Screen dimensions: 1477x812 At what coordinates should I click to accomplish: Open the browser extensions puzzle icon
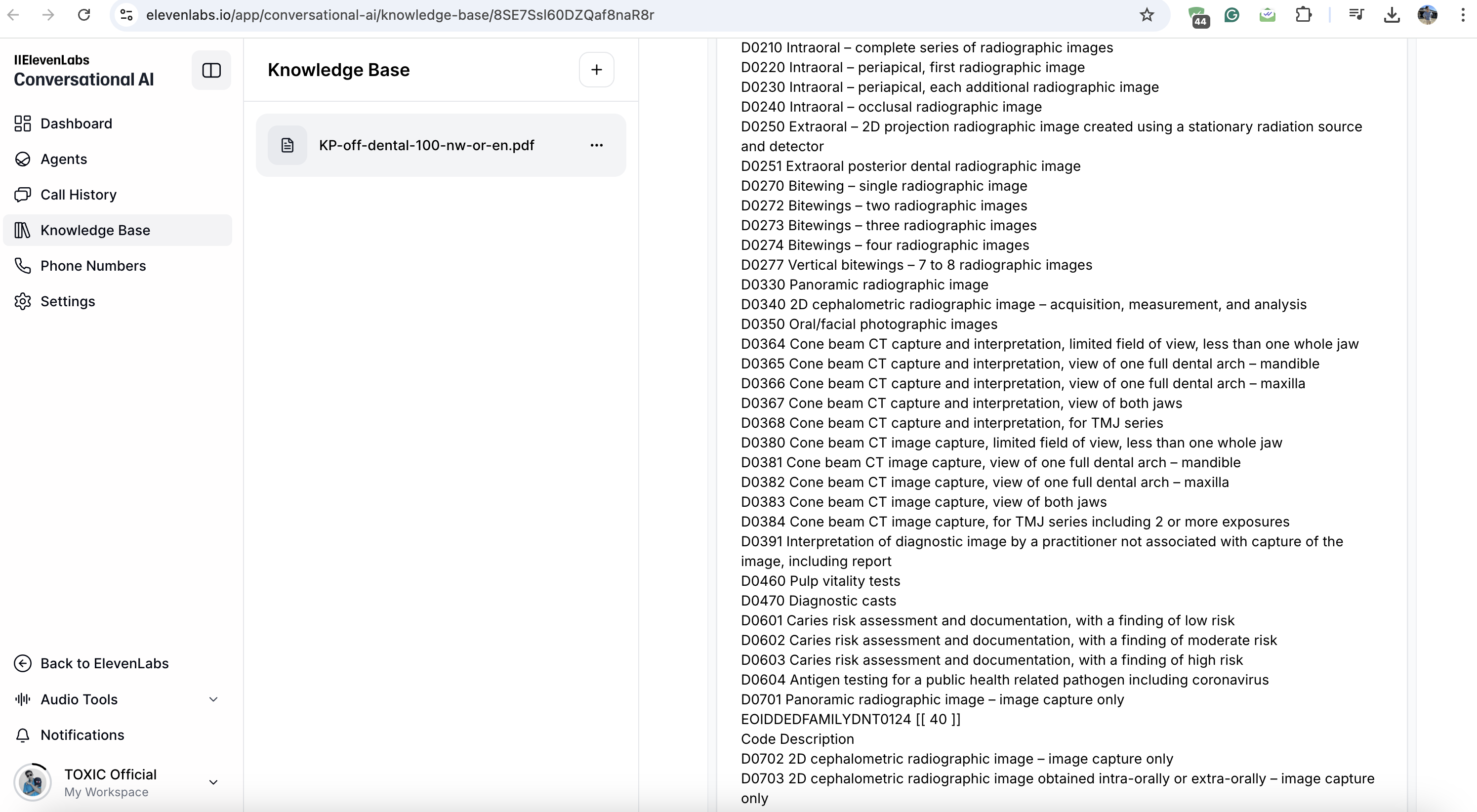pyautogui.click(x=1303, y=15)
